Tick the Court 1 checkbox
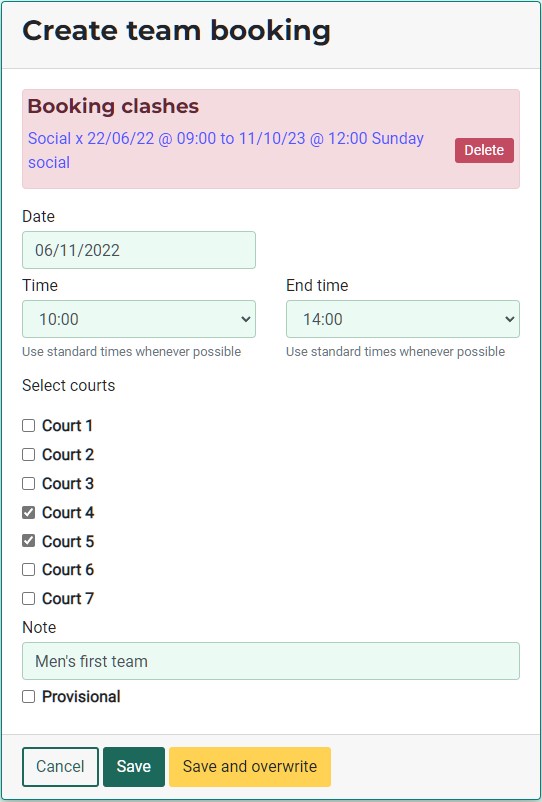The image size is (542, 802). [x=29, y=426]
